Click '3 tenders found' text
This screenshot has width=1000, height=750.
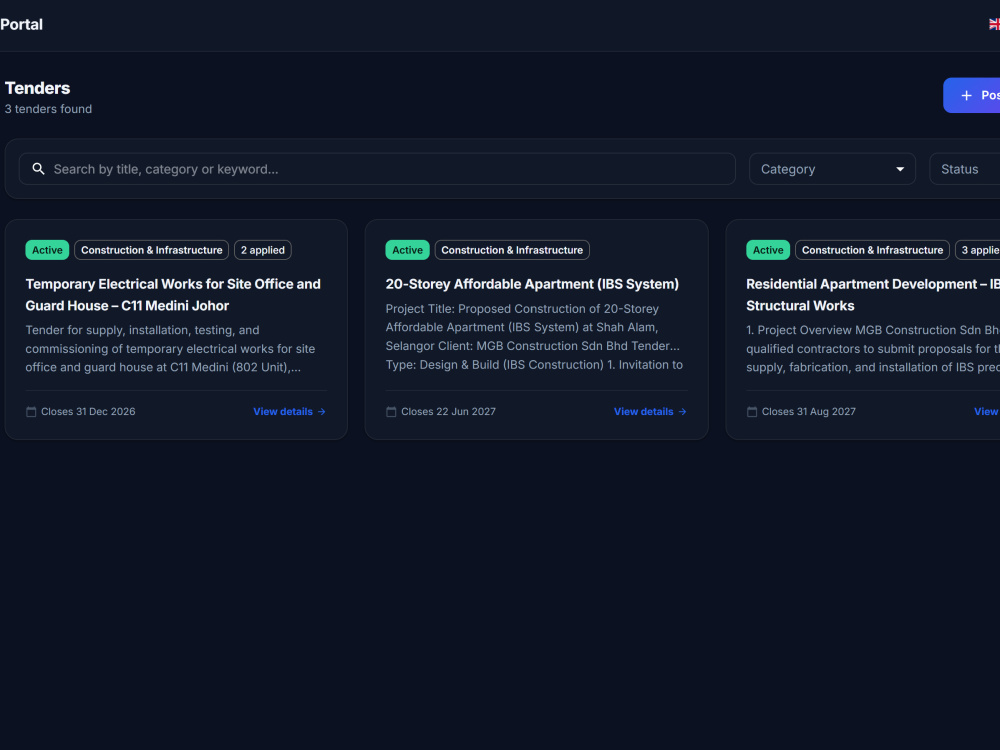click(48, 109)
